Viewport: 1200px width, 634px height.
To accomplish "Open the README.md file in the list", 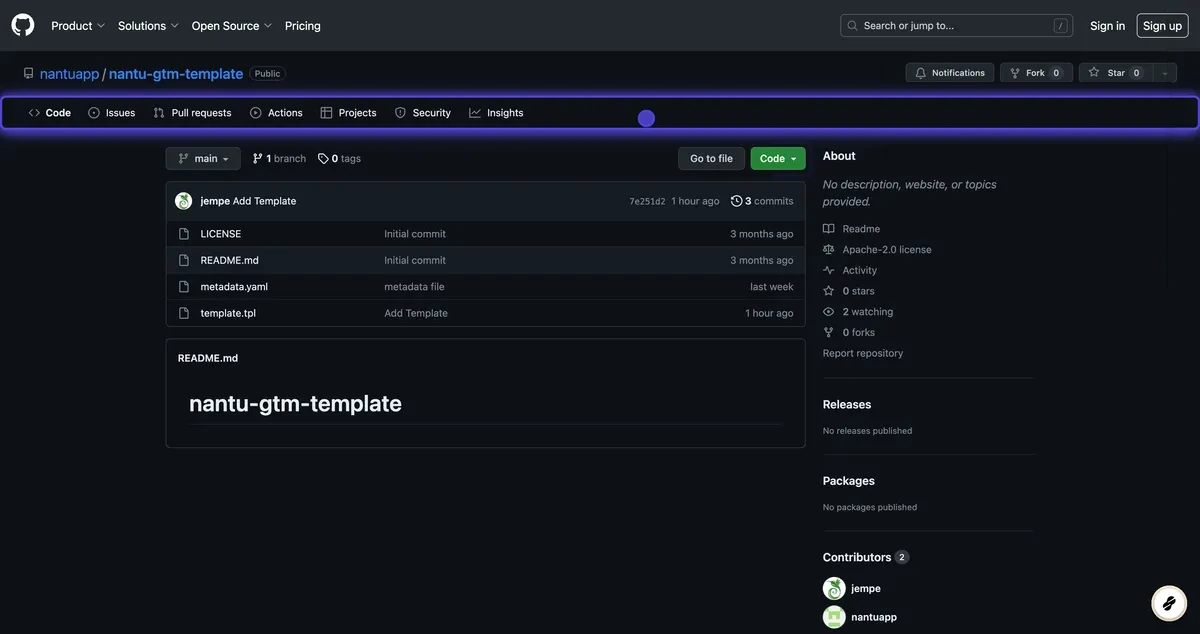I will coord(230,260).
